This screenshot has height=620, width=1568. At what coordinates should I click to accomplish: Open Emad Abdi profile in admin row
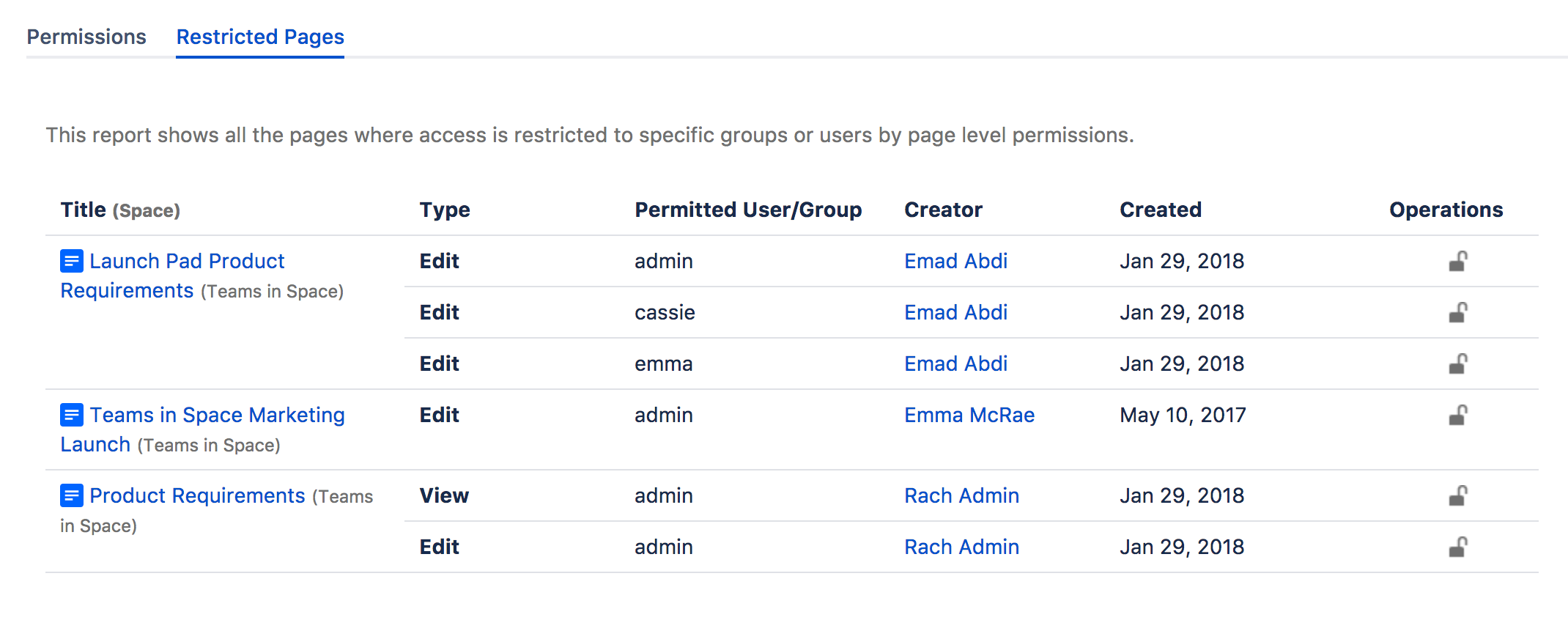coord(955,261)
